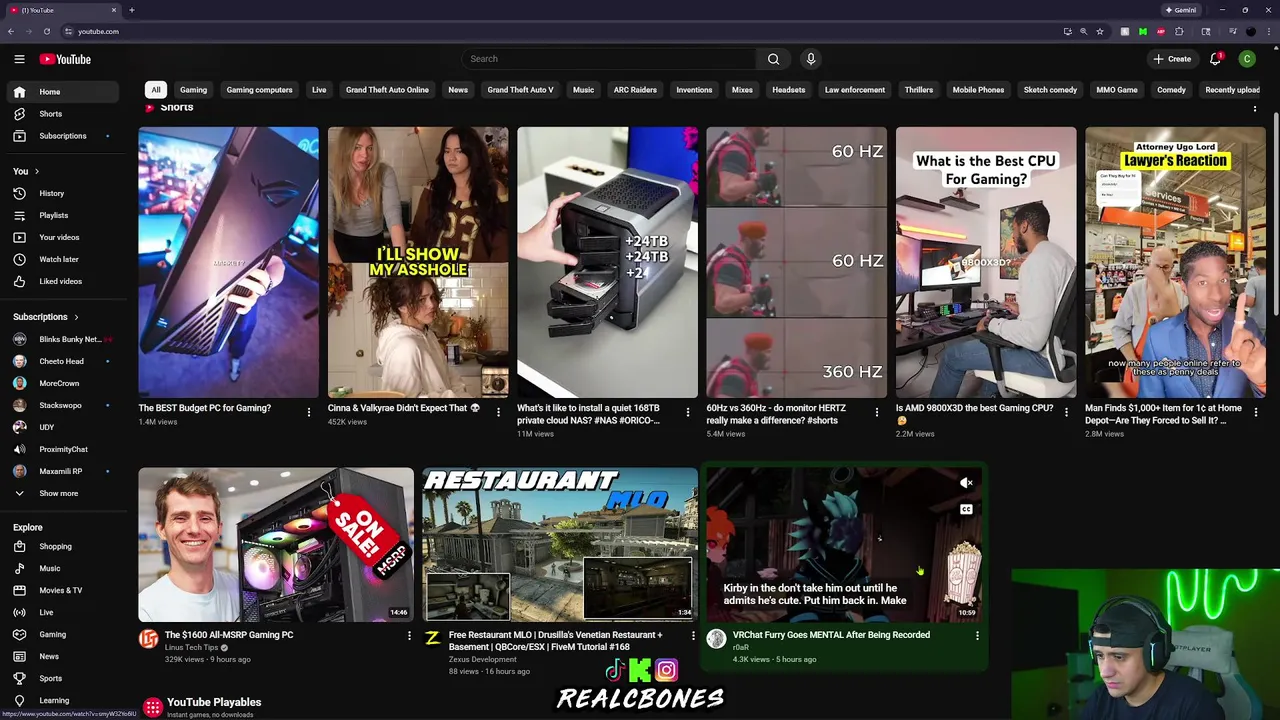The image size is (1280, 720).
Task: Open a new browser tab
Action: (131, 10)
